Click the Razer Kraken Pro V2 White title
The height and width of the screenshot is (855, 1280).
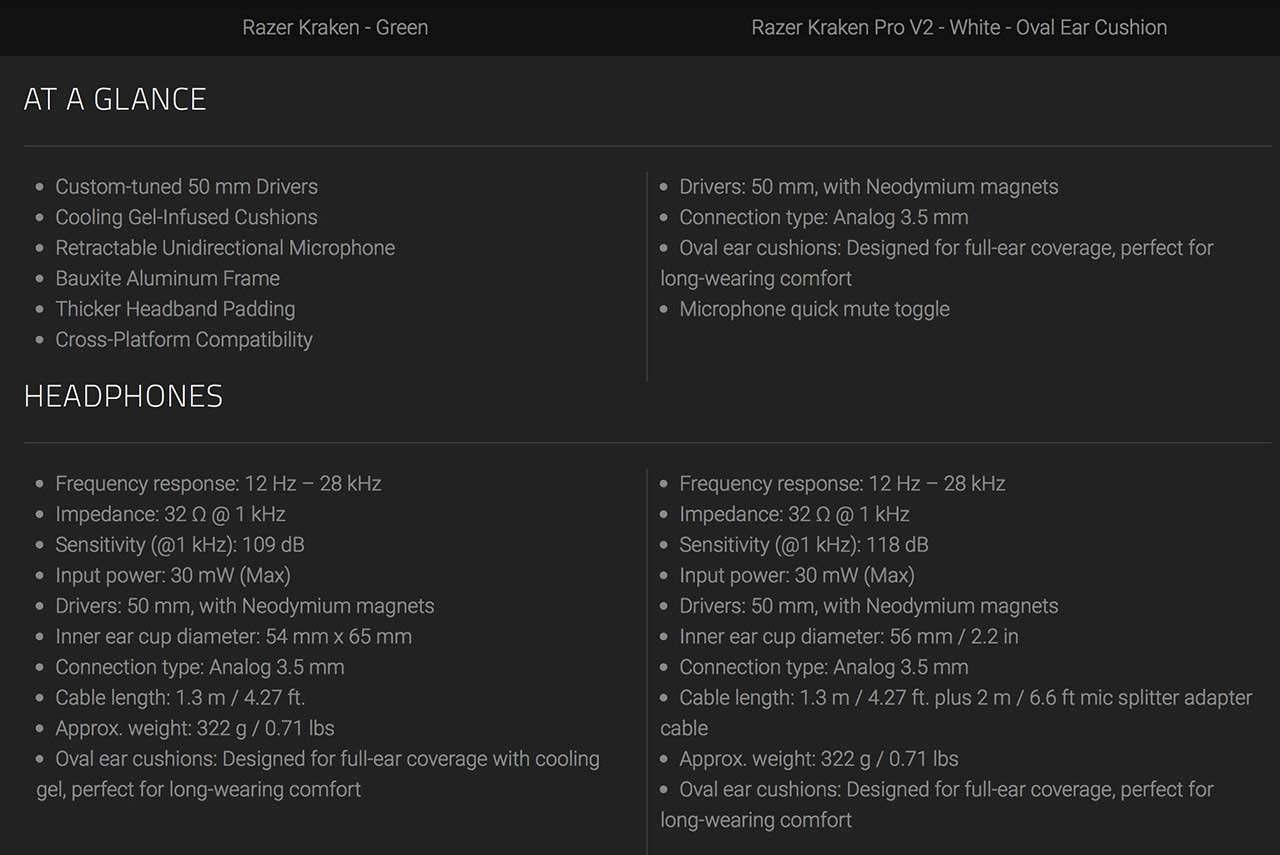(959, 27)
